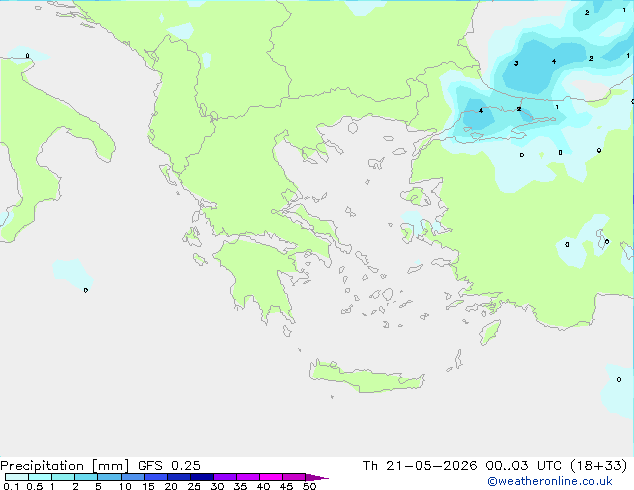Pick the 10–15 mm legend swatch
634x490 pixels.
pos(133,477)
